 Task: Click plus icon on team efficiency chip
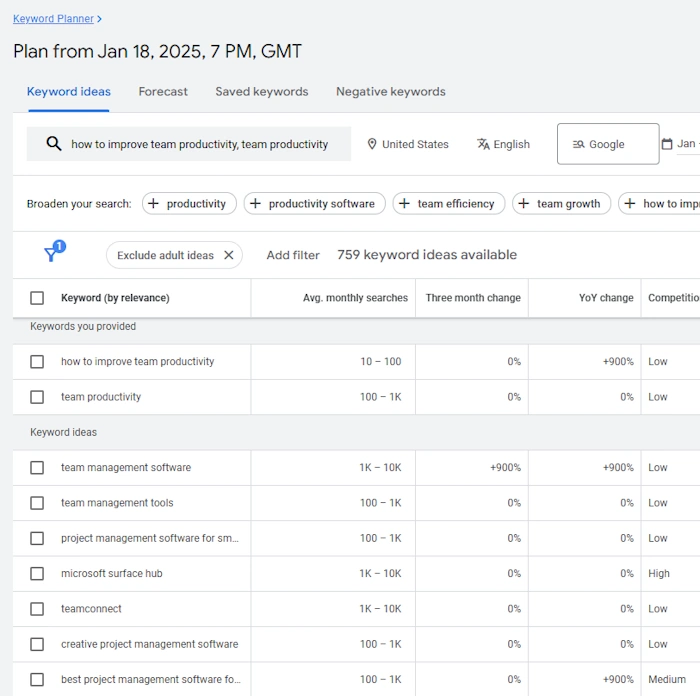click(x=404, y=204)
